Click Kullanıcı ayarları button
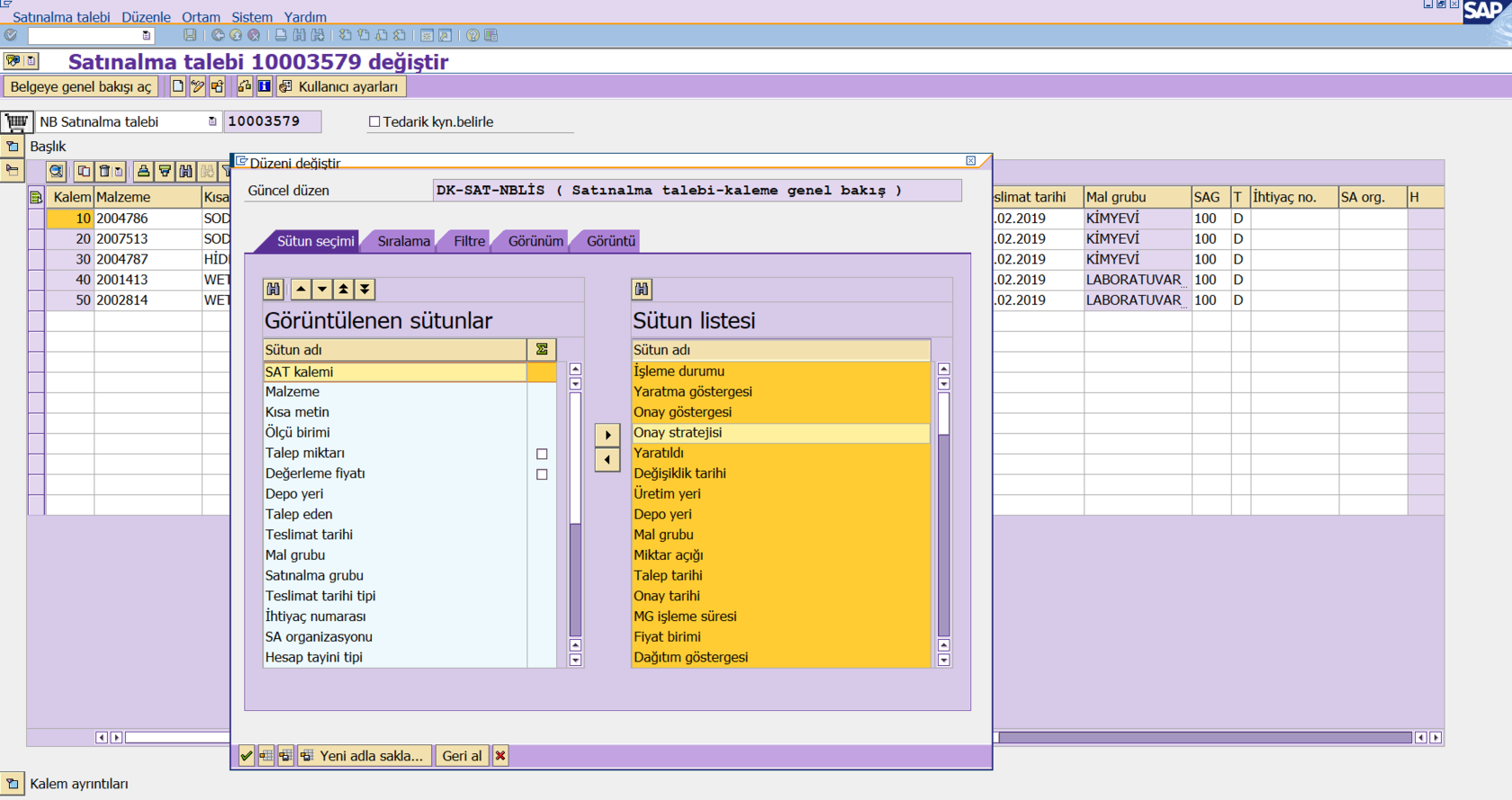This screenshot has height=800, width=1512. [340, 86]
